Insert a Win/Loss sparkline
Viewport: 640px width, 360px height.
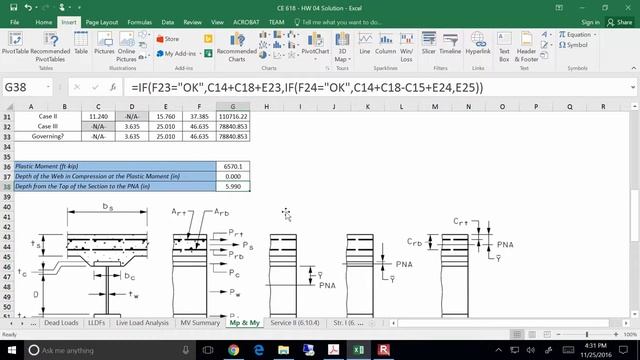pyautogui.click(x=407, y=47)
